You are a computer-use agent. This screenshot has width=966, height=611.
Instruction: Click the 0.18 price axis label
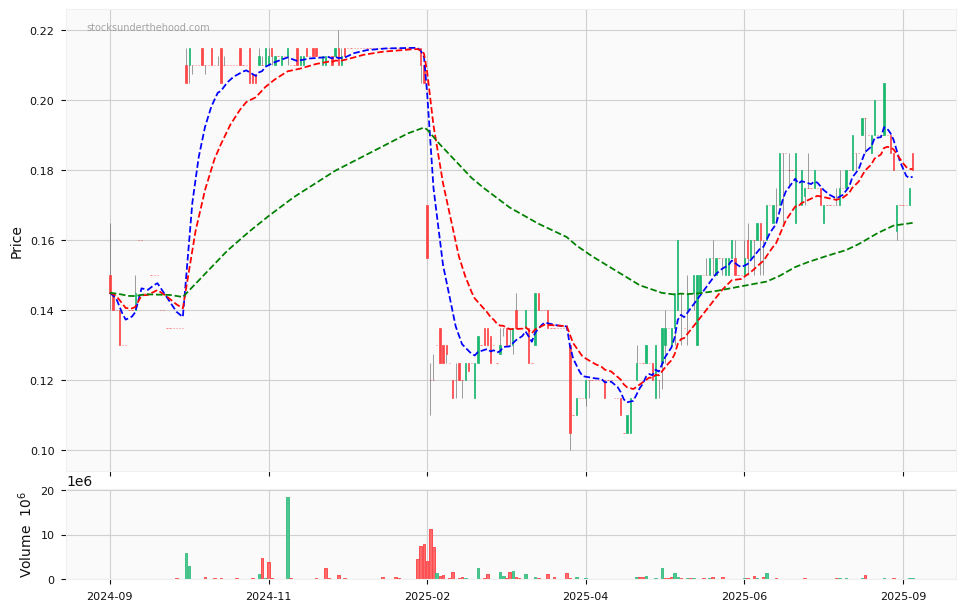click(41, 171)
